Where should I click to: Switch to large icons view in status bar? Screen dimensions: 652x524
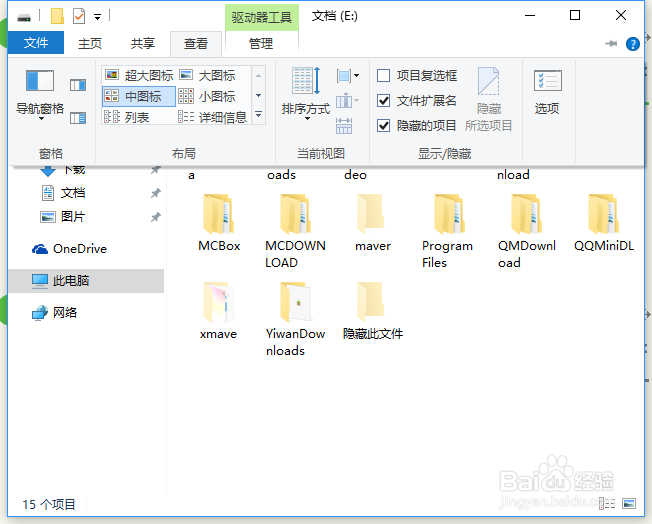pyautogui.click(x=629, y=504)
